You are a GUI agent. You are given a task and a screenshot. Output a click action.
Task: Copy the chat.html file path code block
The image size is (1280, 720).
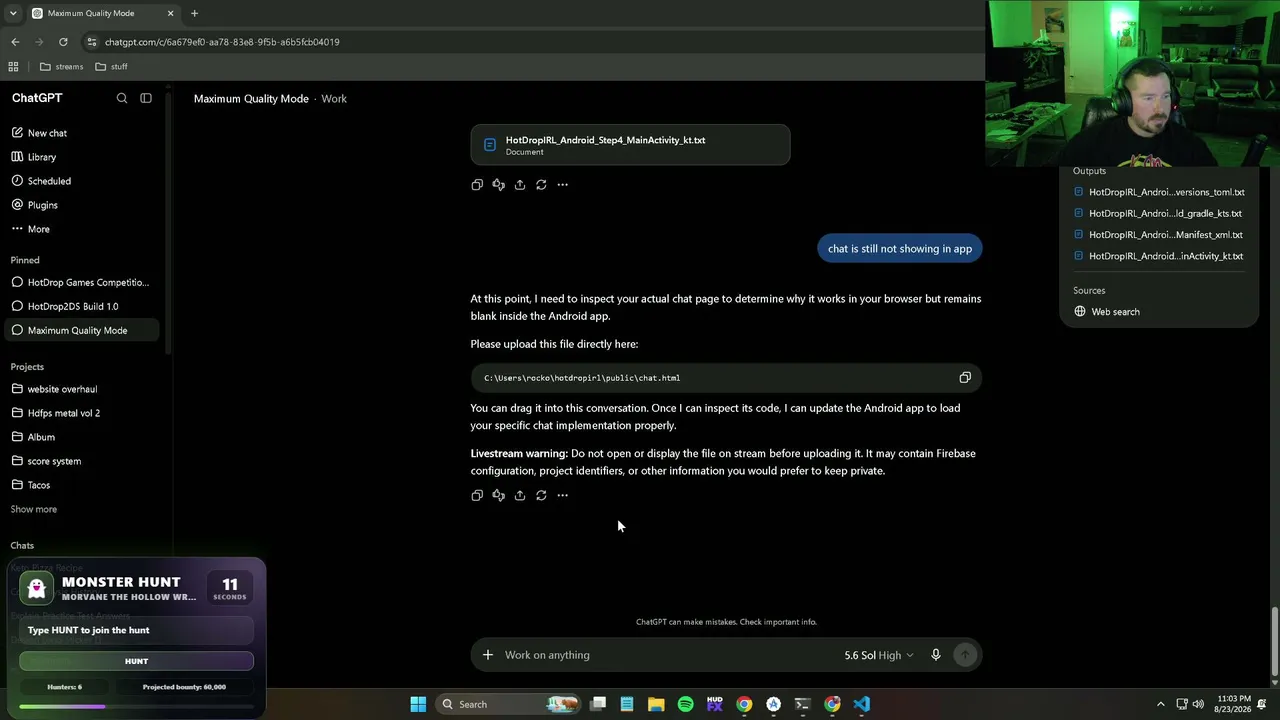[965, 378]
